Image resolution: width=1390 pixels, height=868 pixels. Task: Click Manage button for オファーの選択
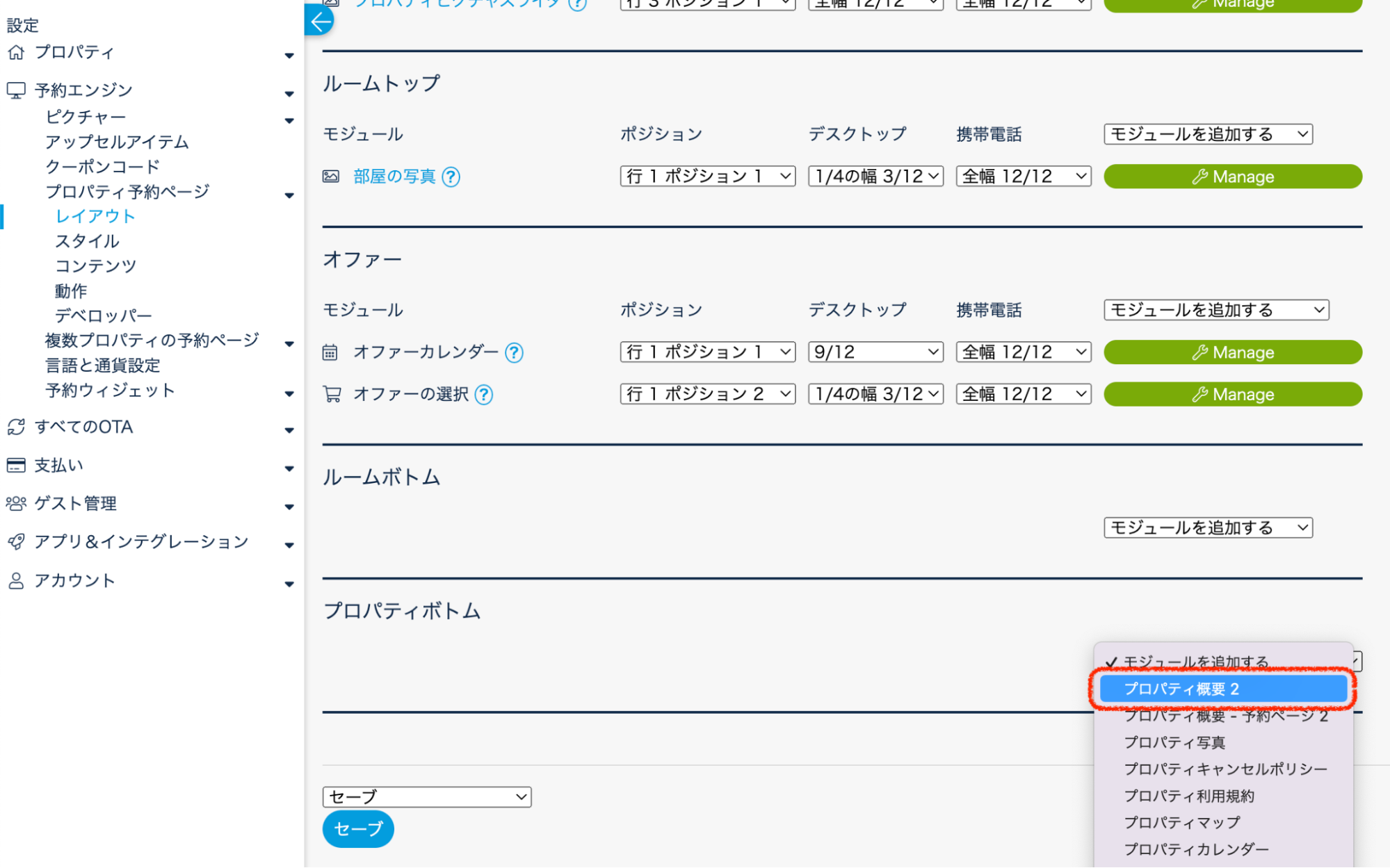coord(1232,394)
